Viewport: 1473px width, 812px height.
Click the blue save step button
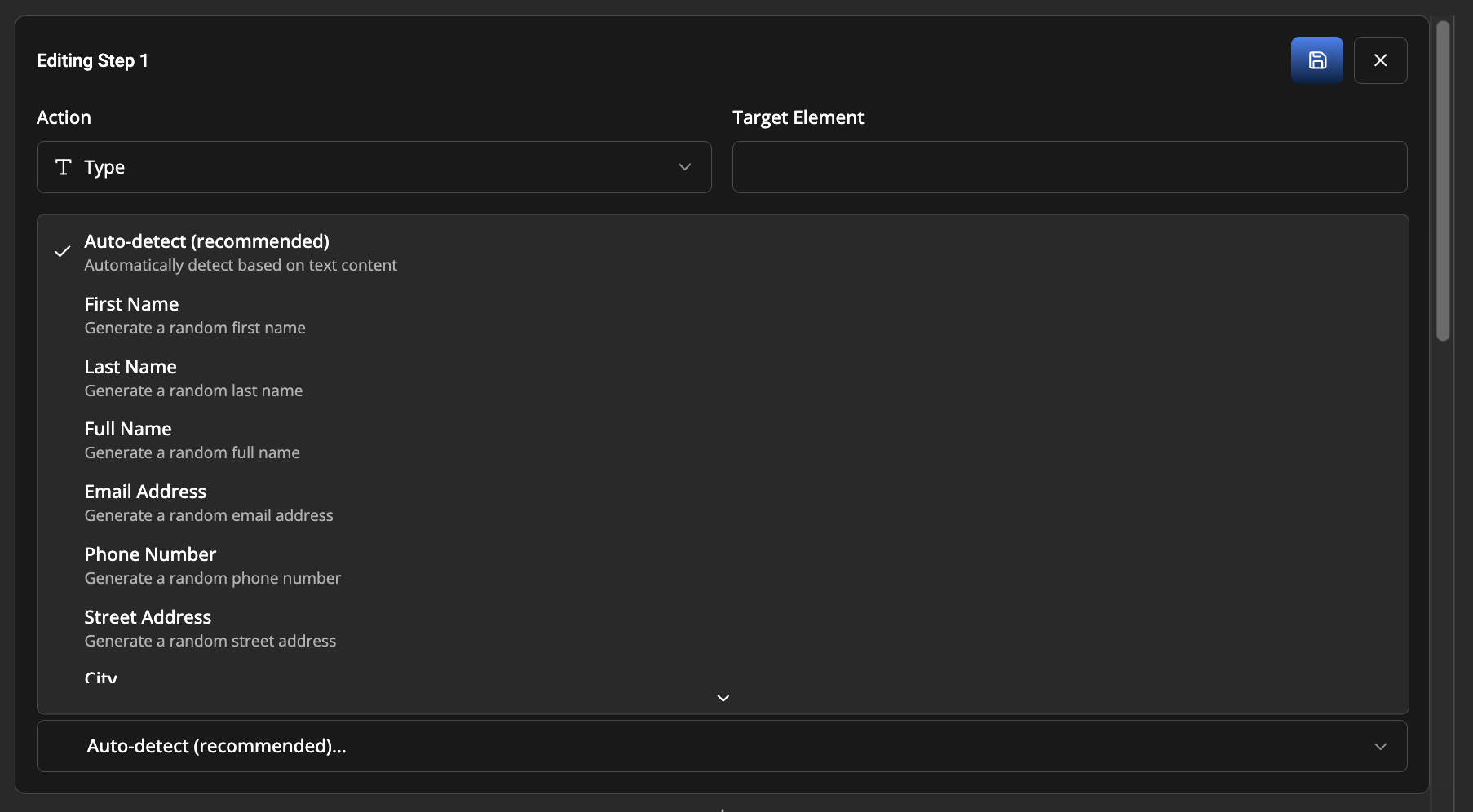(x=1316, y=60)
